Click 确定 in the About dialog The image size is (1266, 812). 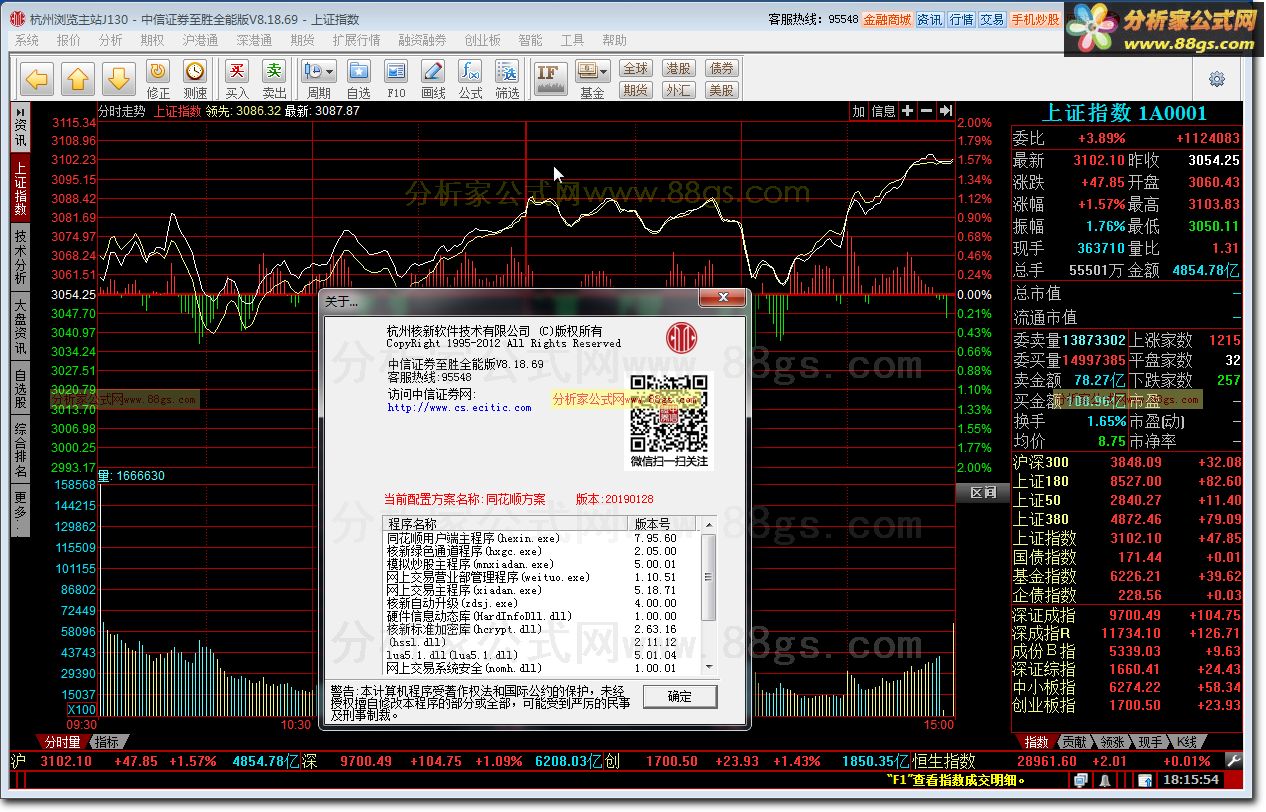point(680,696)
